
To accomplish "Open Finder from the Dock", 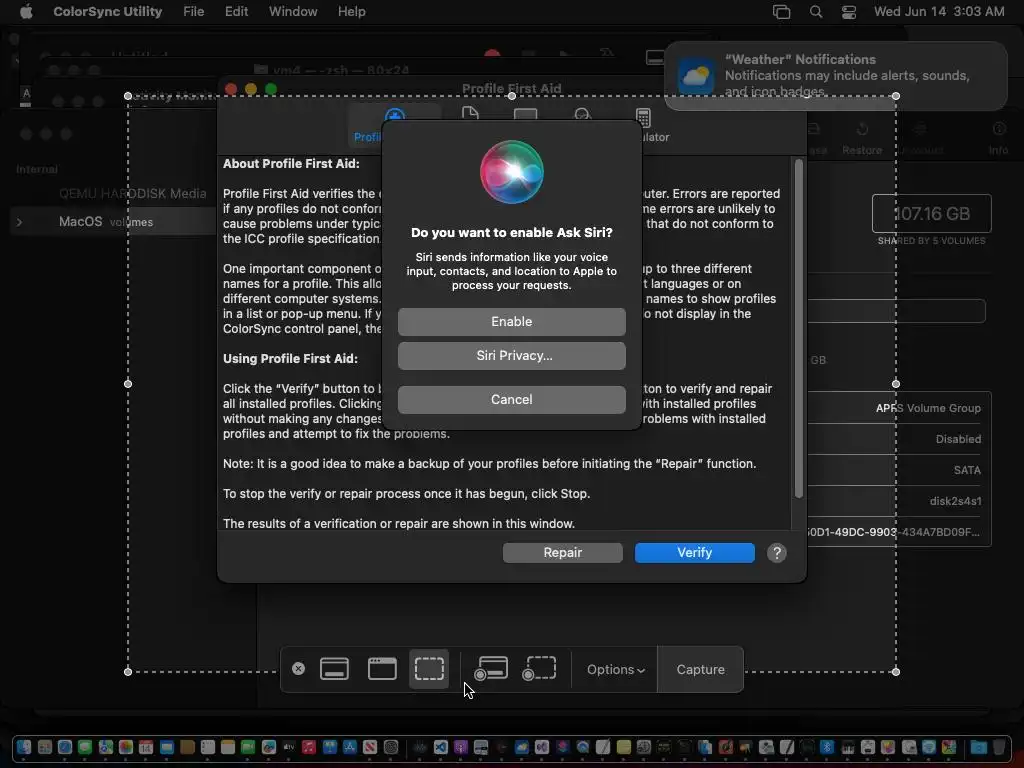I will point(24,747).
